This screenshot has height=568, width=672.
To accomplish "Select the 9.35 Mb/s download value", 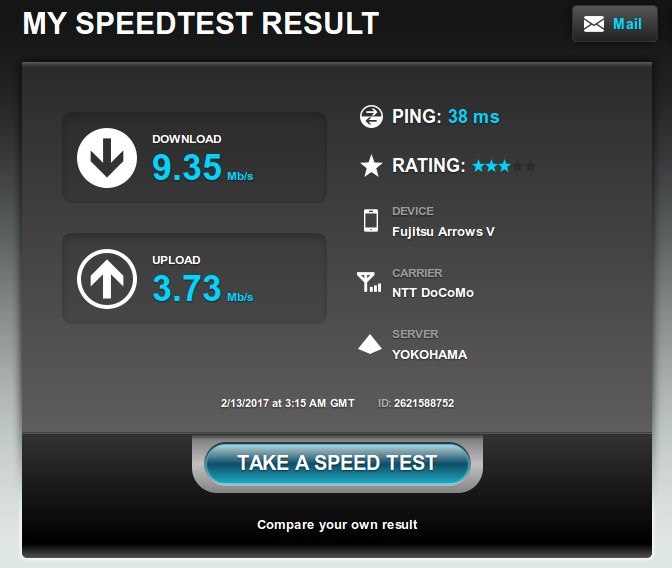I will 202,167.
